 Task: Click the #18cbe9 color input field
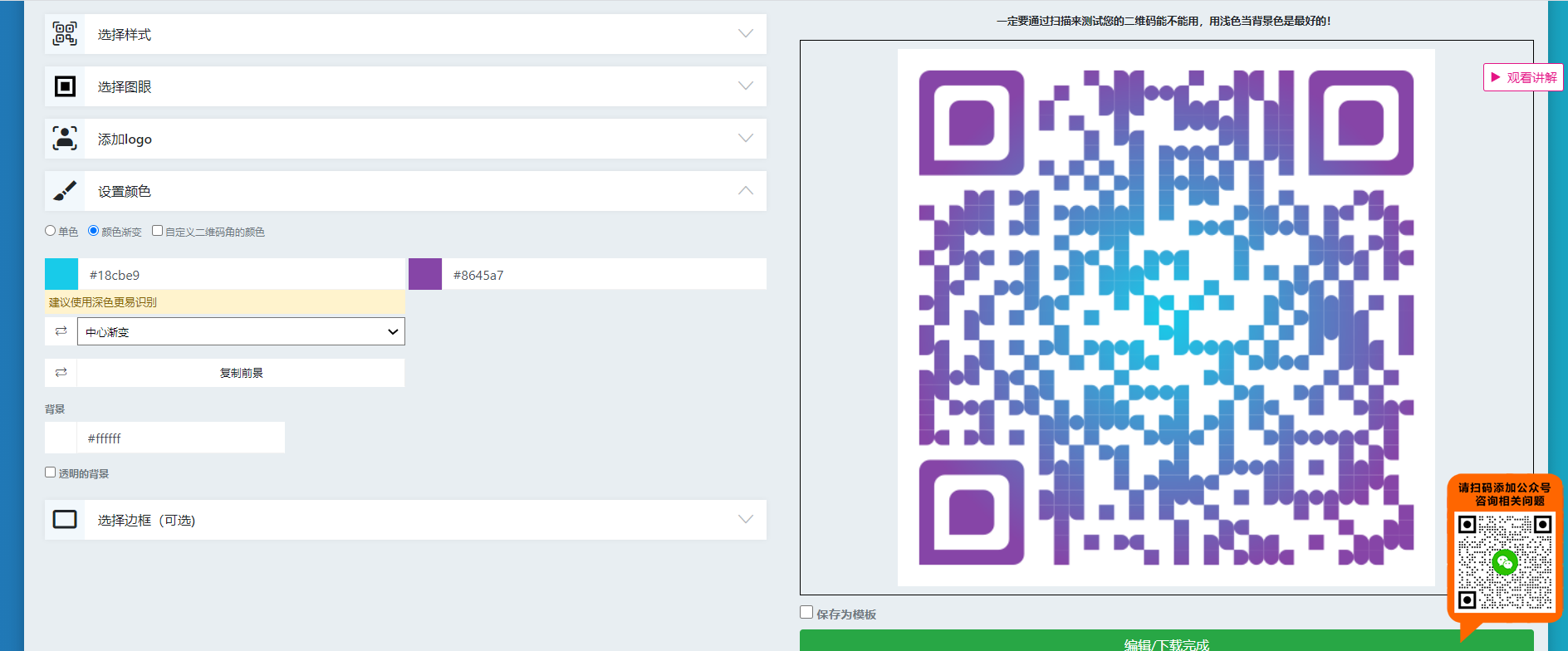point(241,274)
